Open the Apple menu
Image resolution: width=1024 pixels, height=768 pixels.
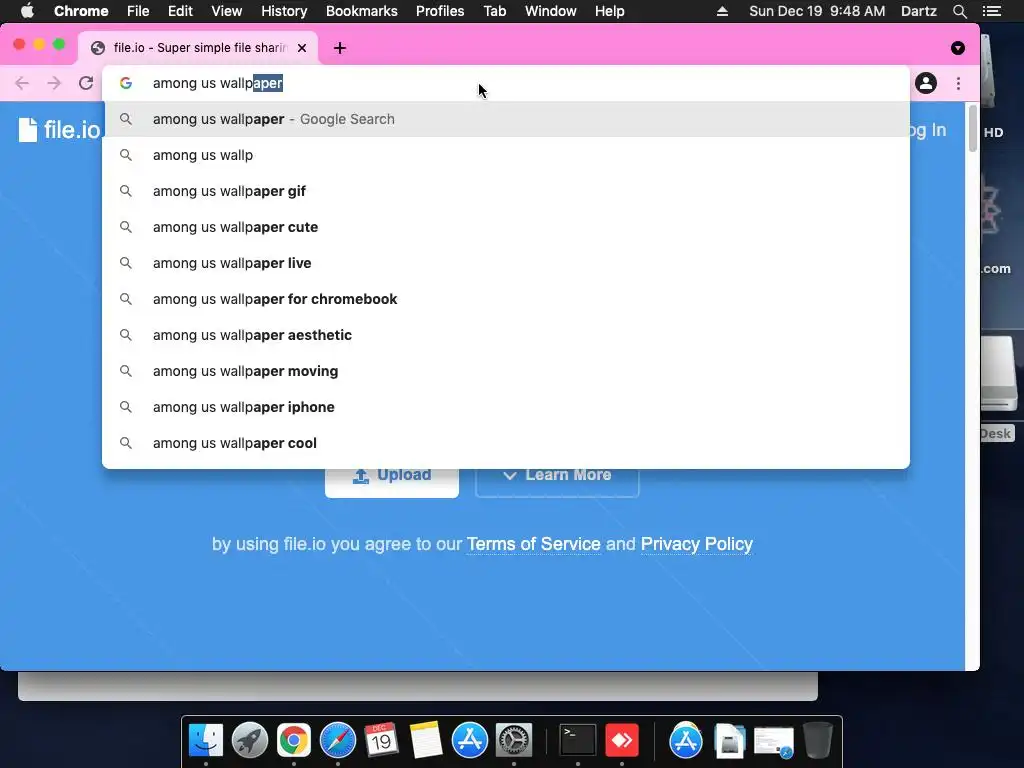(27, 11)
